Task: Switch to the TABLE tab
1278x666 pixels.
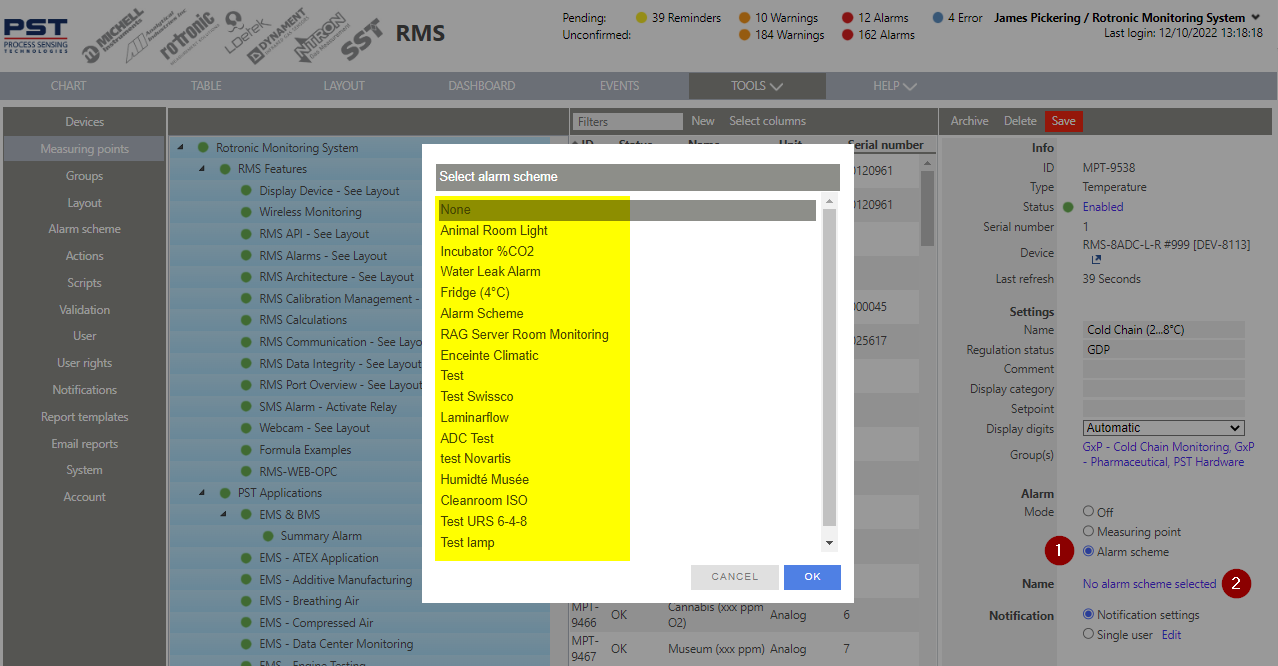Action: click(x=206, y=86)
